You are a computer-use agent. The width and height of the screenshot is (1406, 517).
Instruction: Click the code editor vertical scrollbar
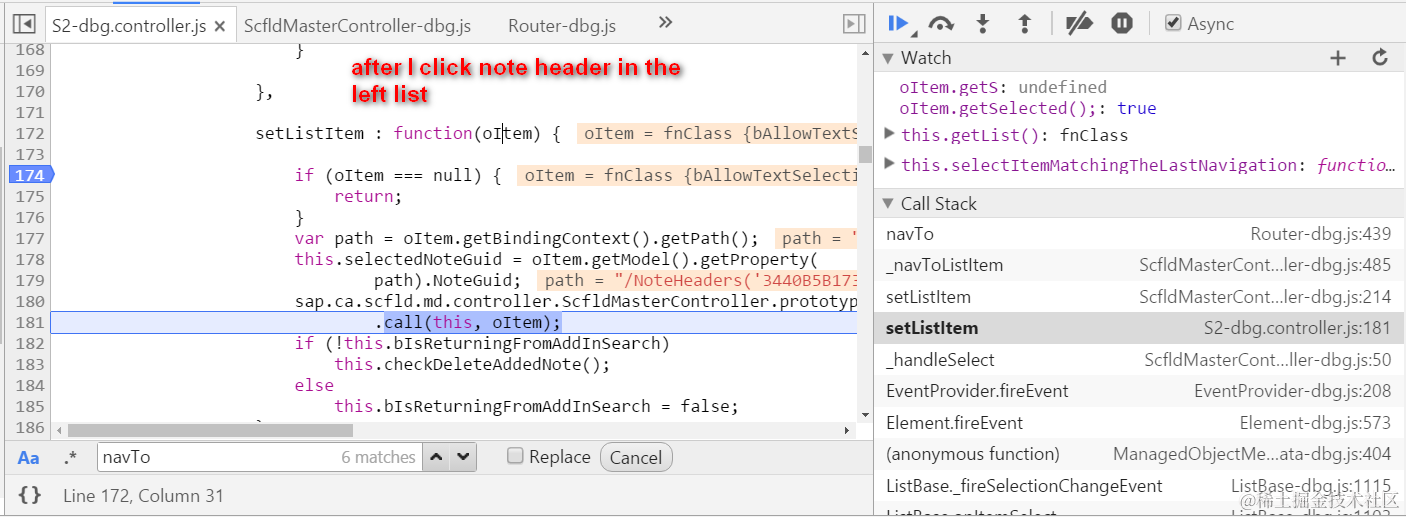click(x=865, y=154)
